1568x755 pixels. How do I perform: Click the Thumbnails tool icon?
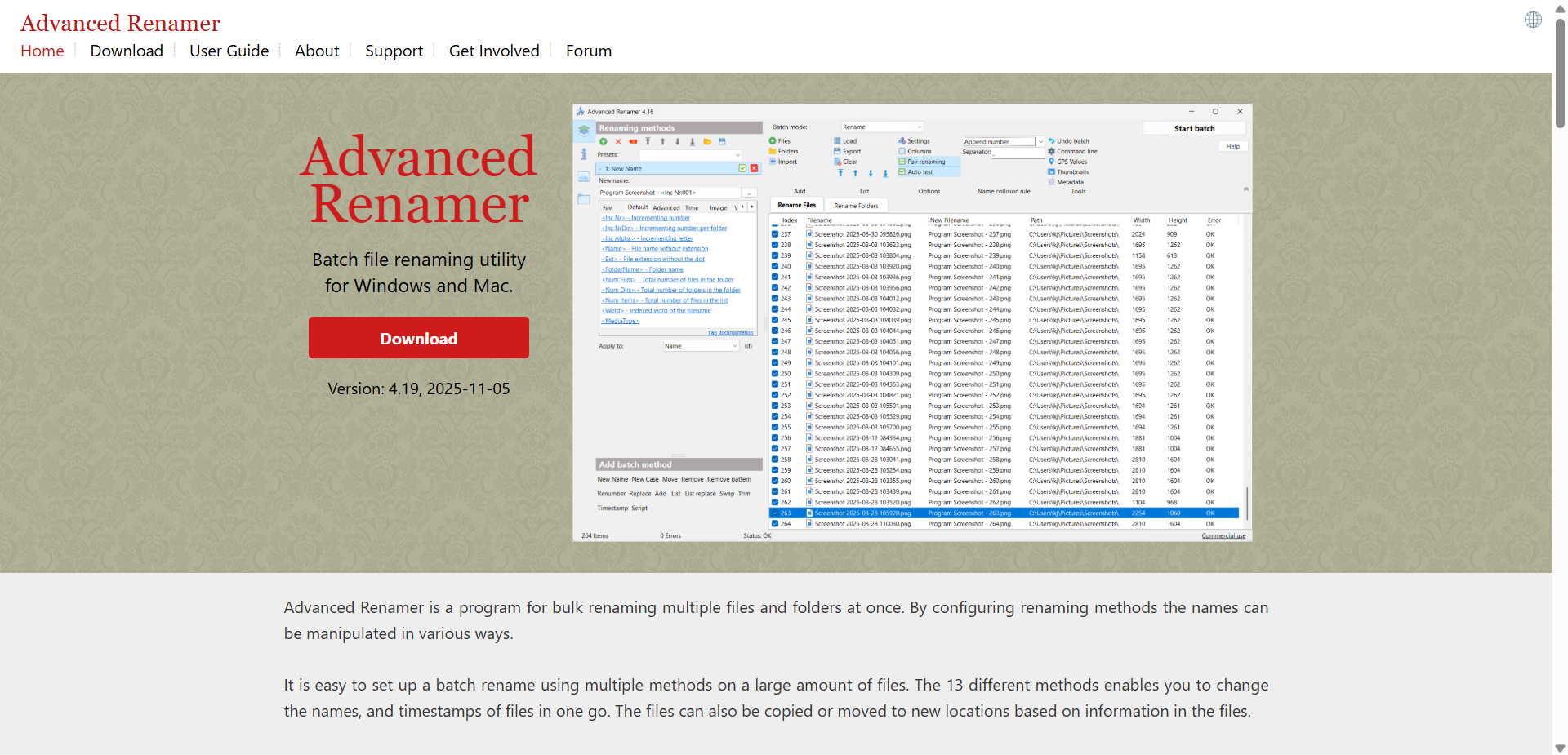[x=1052, y=172]
